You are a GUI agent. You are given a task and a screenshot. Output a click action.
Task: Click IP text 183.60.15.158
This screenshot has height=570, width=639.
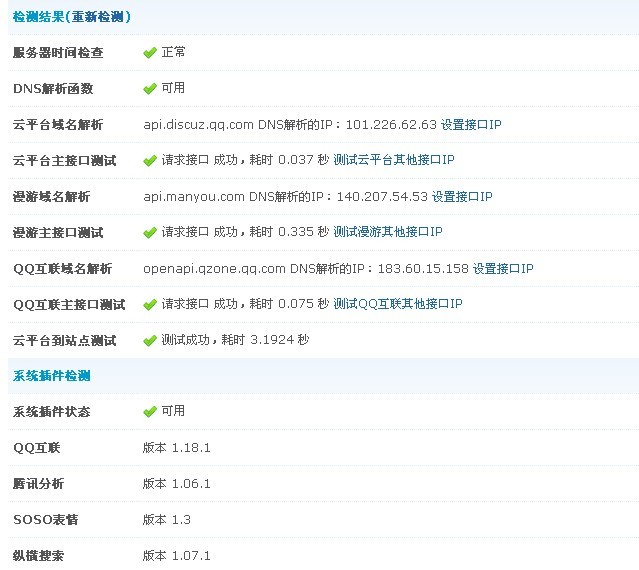click(423, 268)
